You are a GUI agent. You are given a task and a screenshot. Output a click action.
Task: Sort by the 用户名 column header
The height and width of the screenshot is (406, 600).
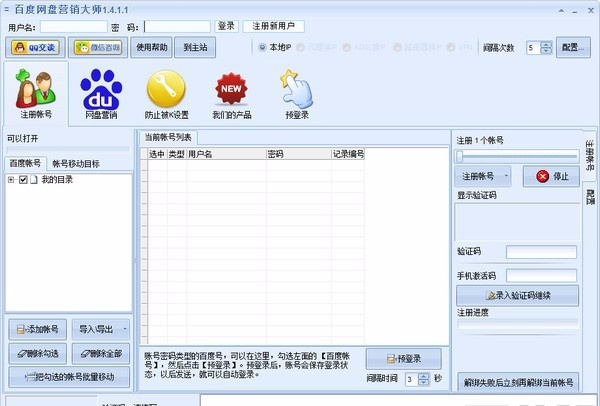(x=226, y=154)
